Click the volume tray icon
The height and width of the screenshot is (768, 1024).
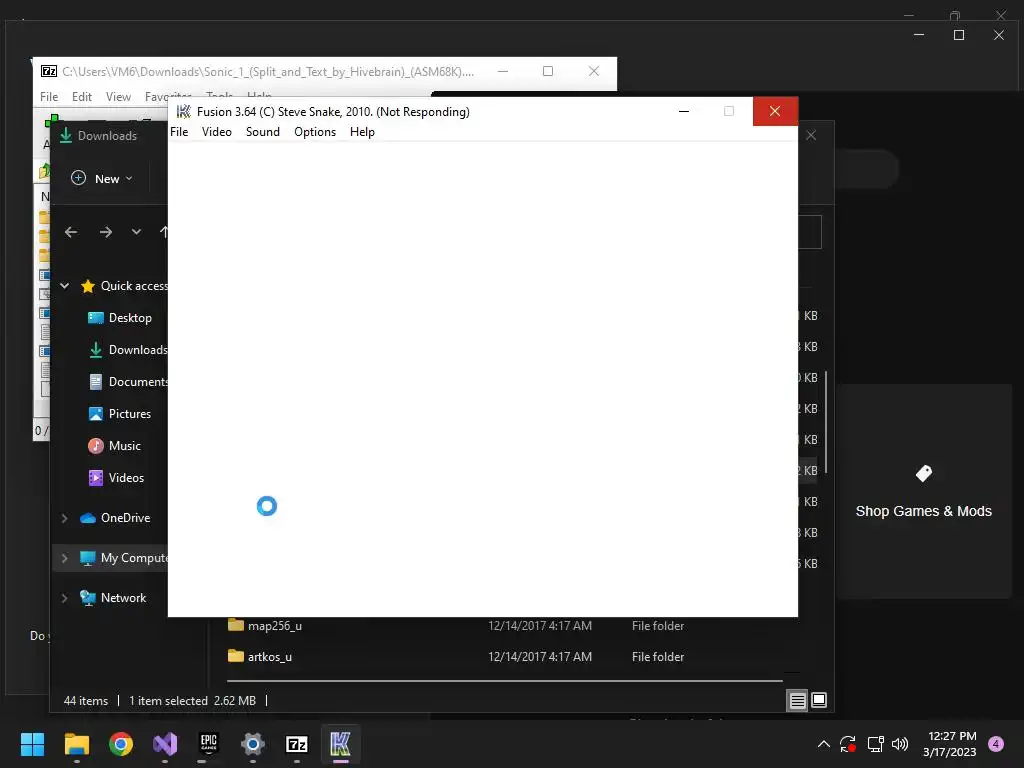[900, 744]
